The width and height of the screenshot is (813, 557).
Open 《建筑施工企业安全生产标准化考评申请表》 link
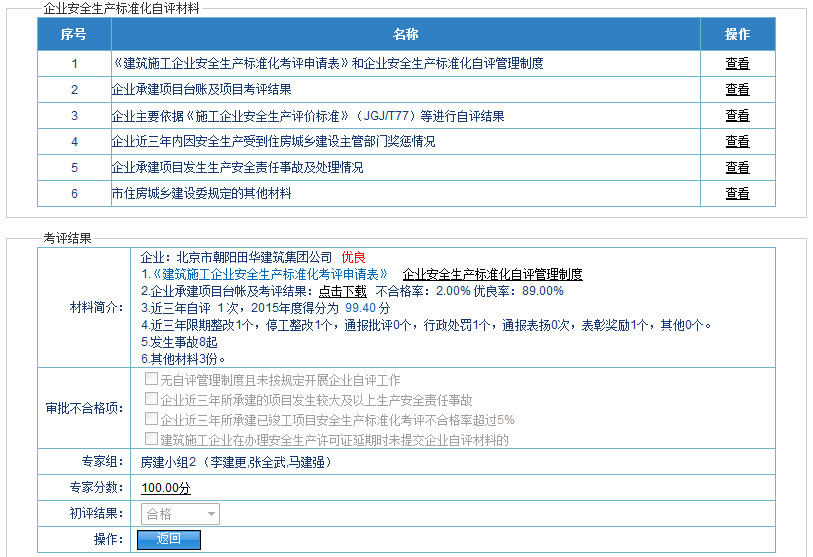click(x=269, y=274)
